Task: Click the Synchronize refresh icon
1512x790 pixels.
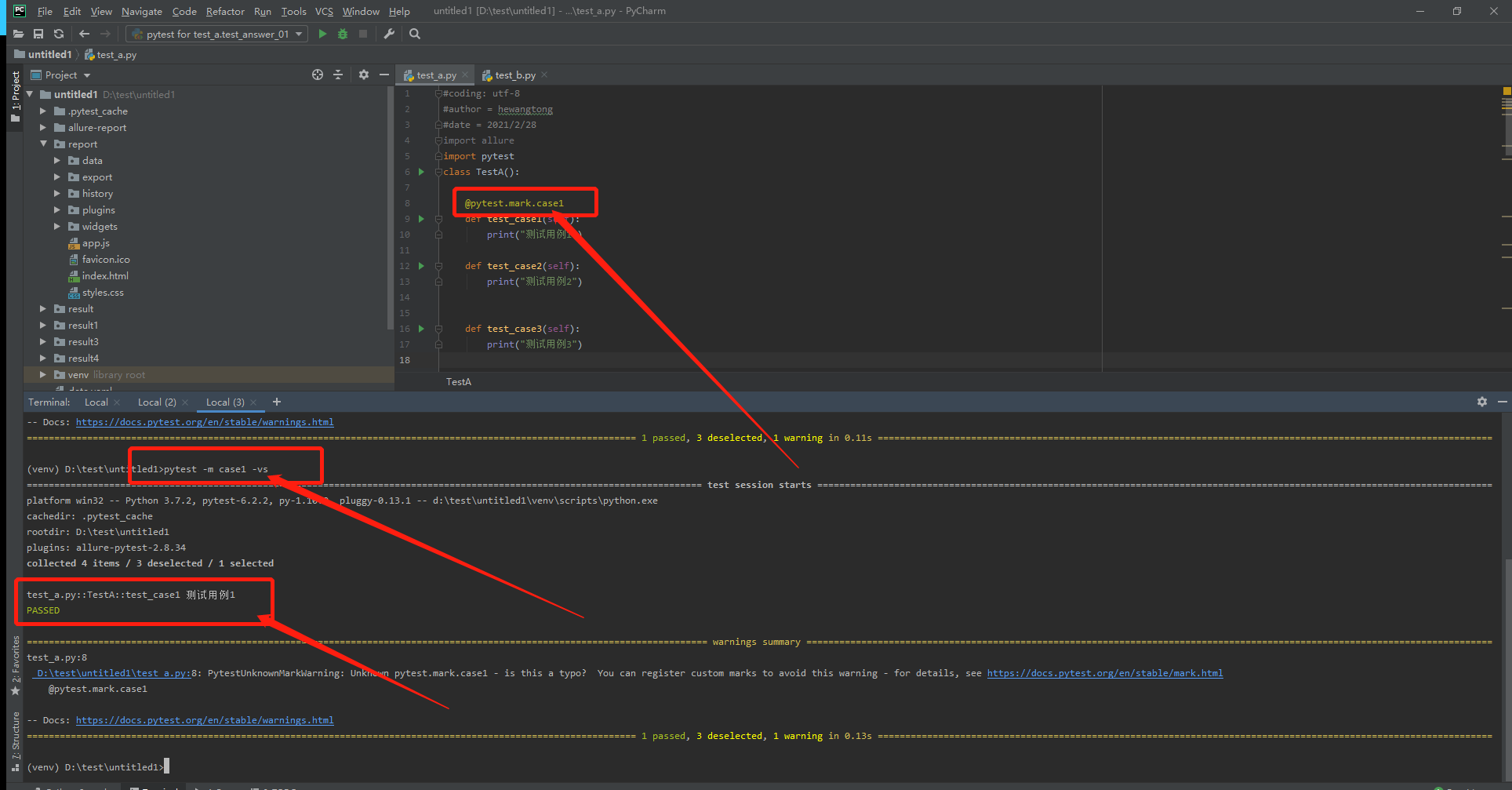Action: point(59,34)
